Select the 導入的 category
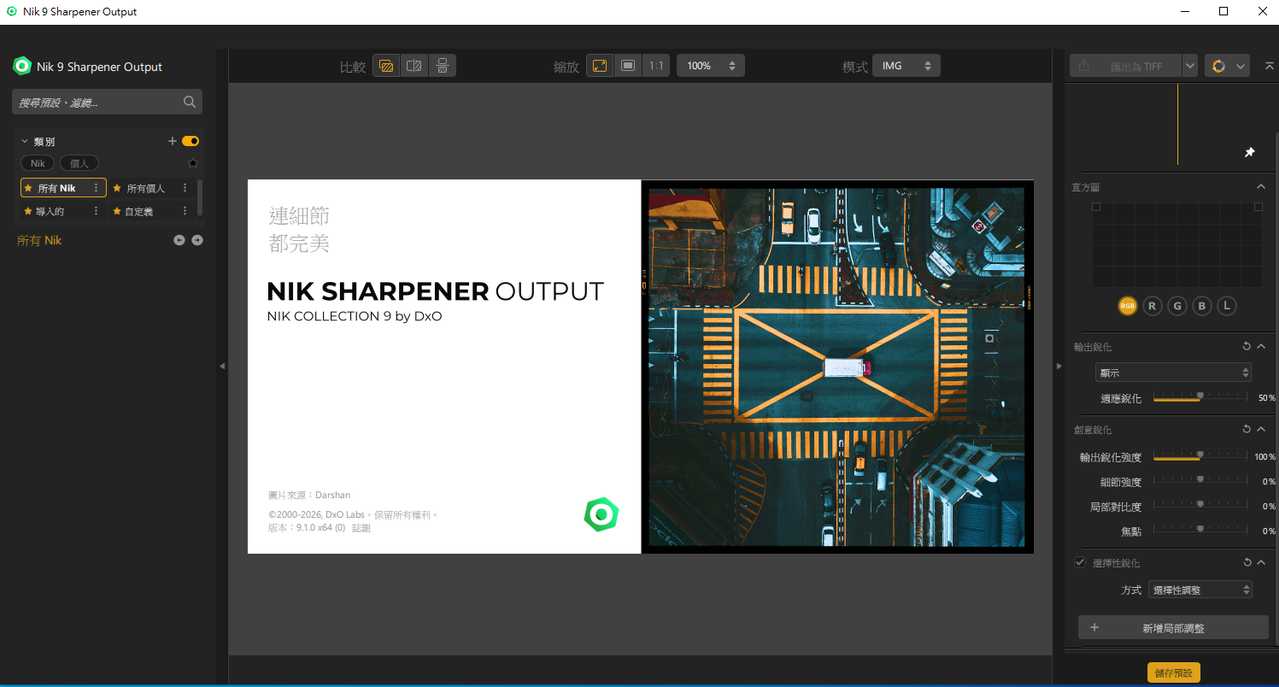Screen dimensions: 1279x687 (51, 211)
